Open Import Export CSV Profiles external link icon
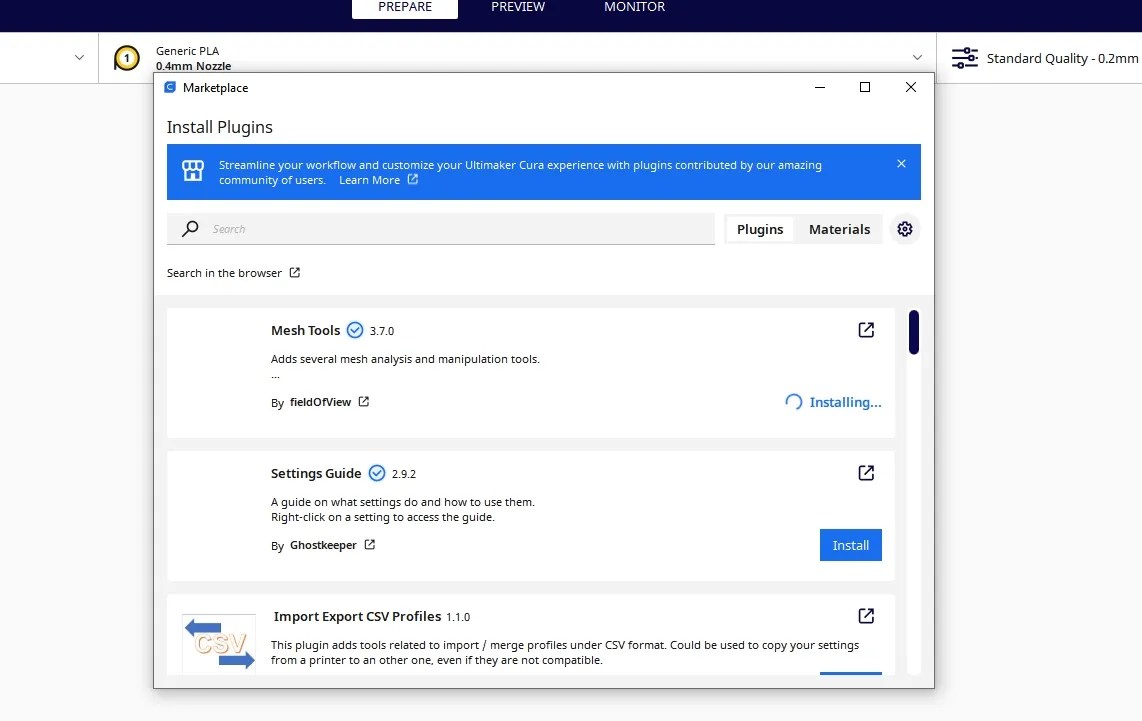This screenshot has height=721, width=1142. (866, 615)
